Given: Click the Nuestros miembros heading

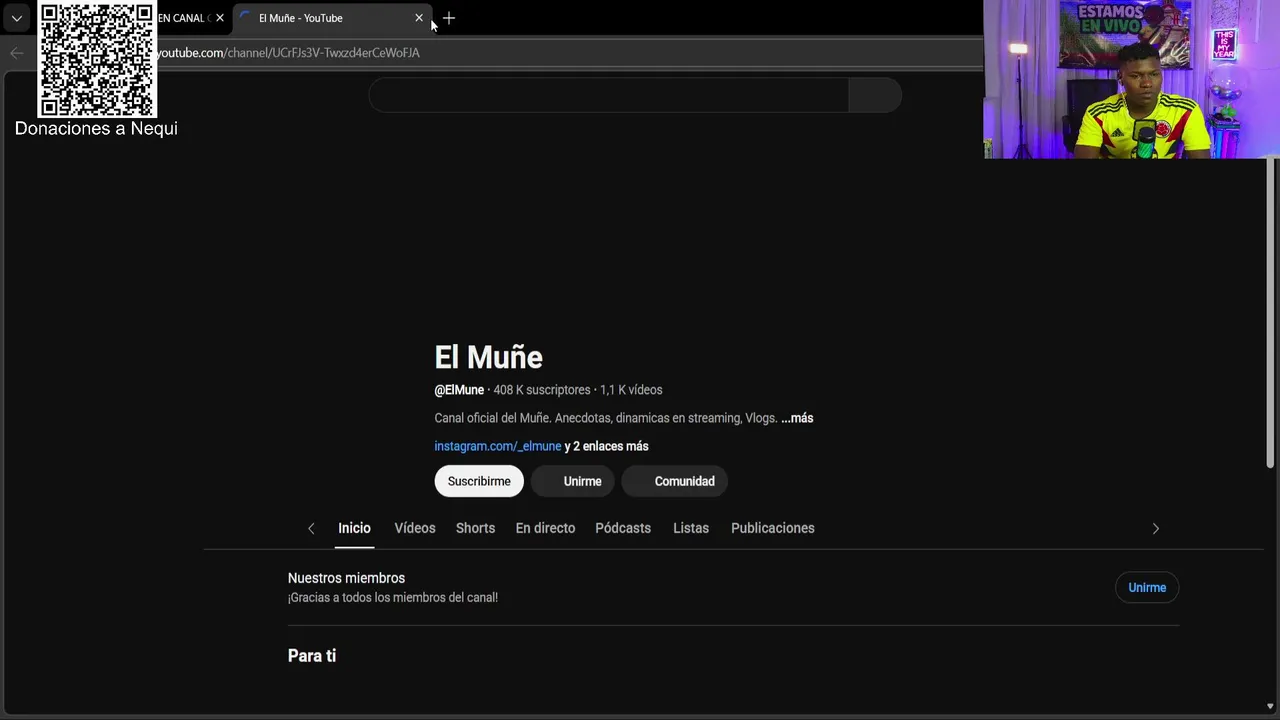Looking at the screenshot, I should pos(346,578).
